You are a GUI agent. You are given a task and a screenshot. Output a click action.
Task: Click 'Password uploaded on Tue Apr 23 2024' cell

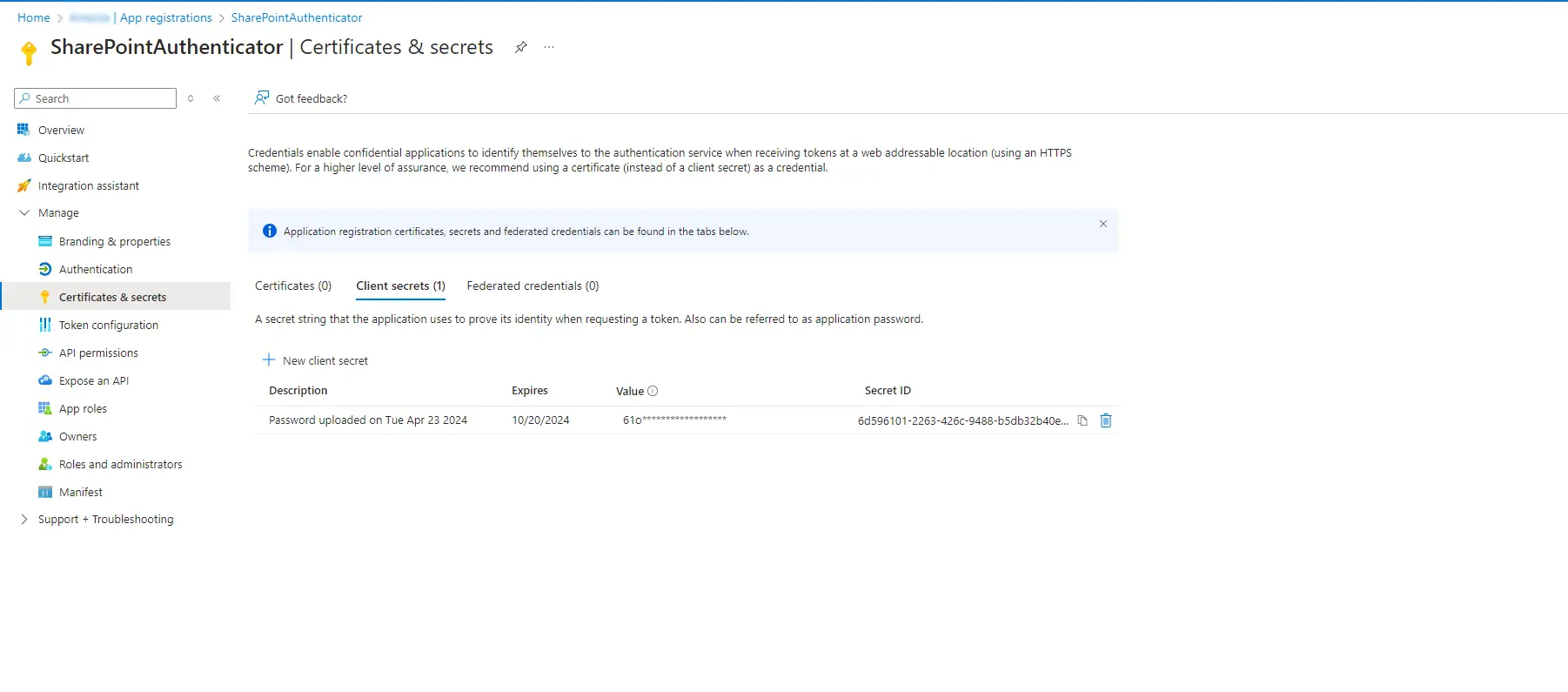pyautogui.click(x=368, y=420)
